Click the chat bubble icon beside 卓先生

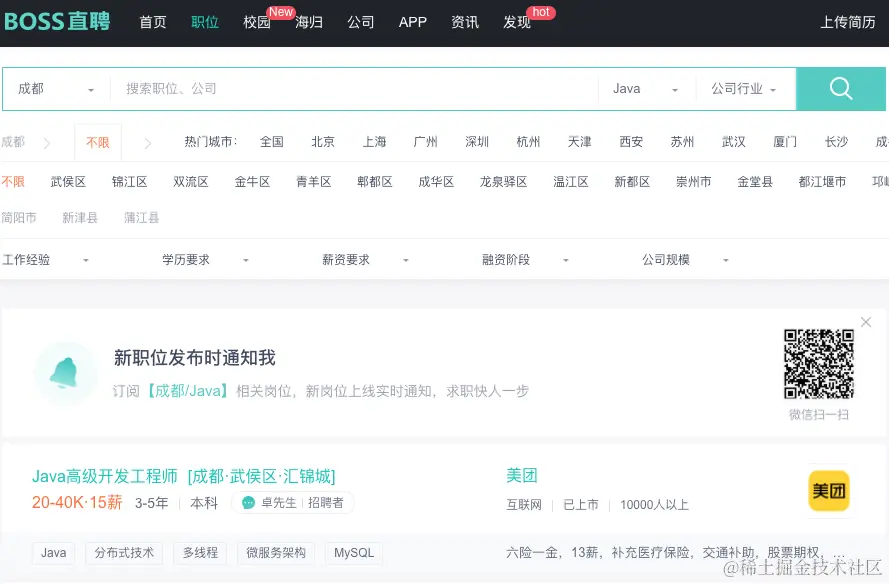point(248,503)
